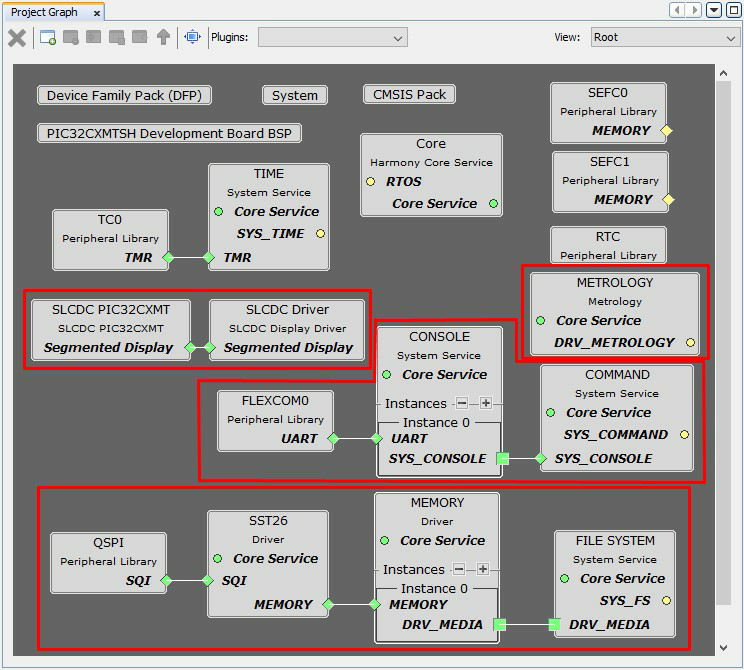Click the add new group toolbar icon
The image size is (744, 670).
click(x=48, y=37)
